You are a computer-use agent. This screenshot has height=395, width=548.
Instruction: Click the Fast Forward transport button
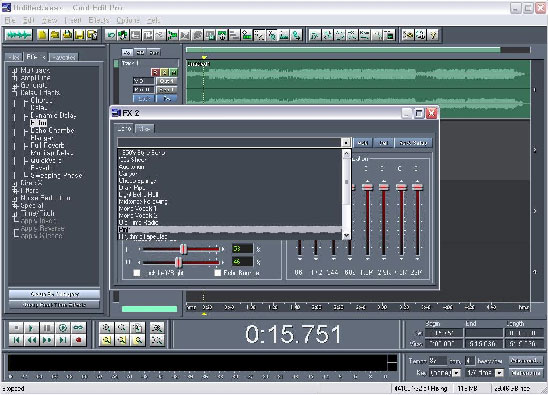pyautogui.click(x=47, y=340)
